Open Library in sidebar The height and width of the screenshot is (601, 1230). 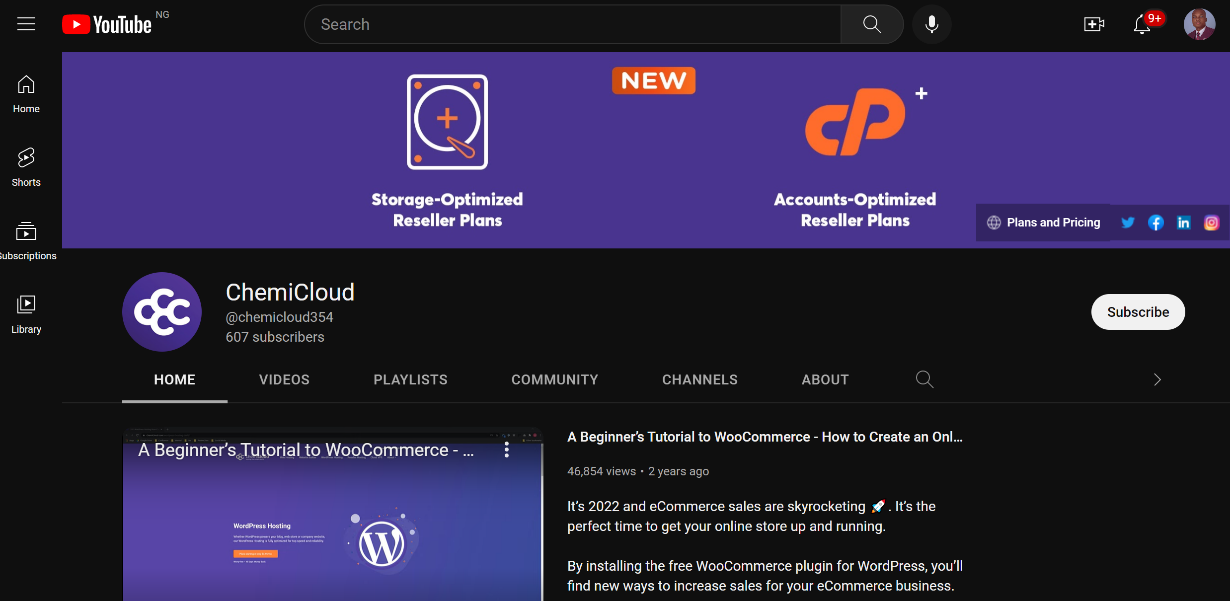pyautogui.click(x=26, y=314)
